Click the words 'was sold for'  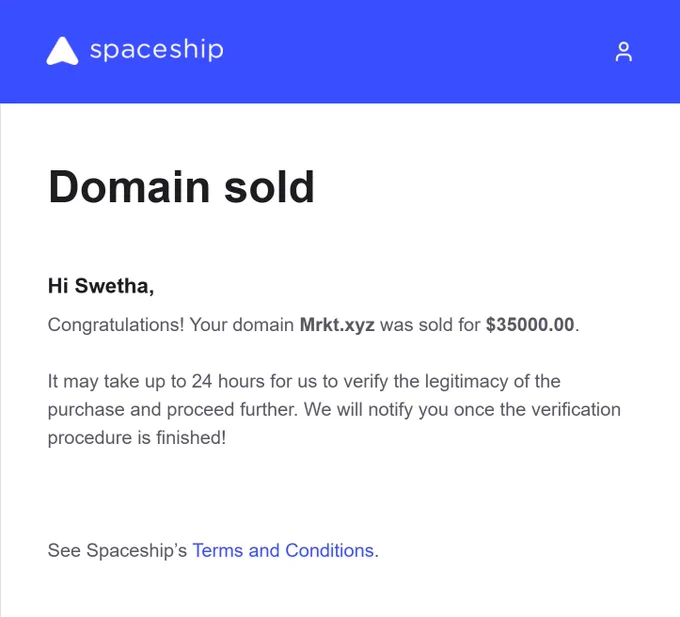tap(430, 325)
